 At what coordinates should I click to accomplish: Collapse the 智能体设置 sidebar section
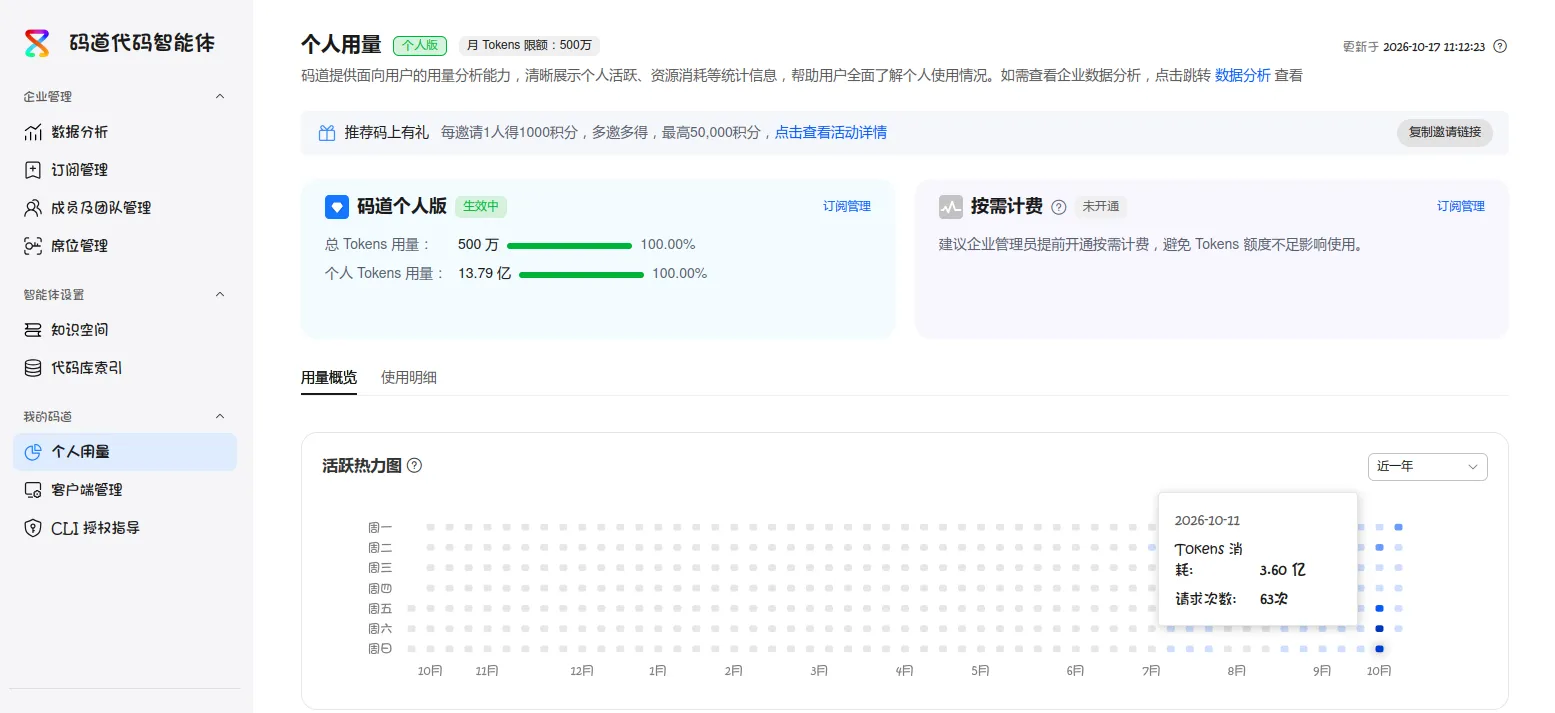(221, 295)
